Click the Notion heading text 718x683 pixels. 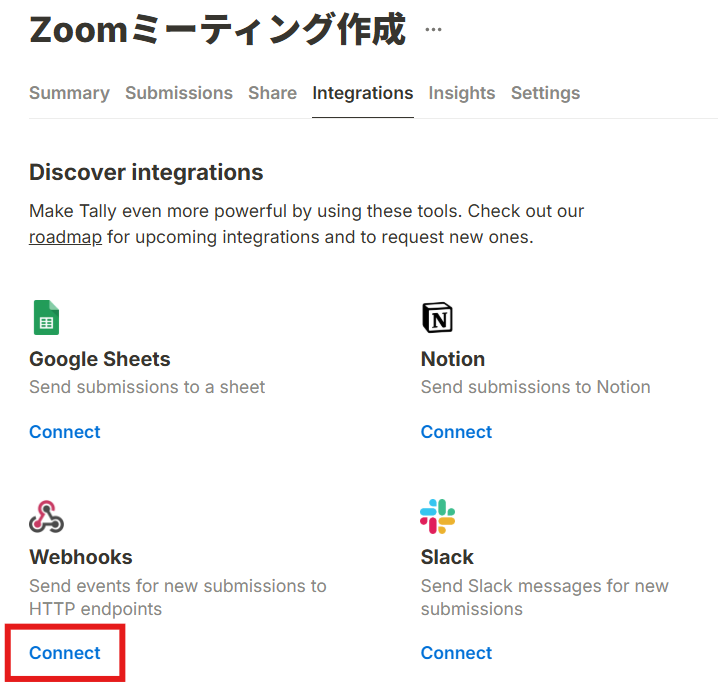453,359
